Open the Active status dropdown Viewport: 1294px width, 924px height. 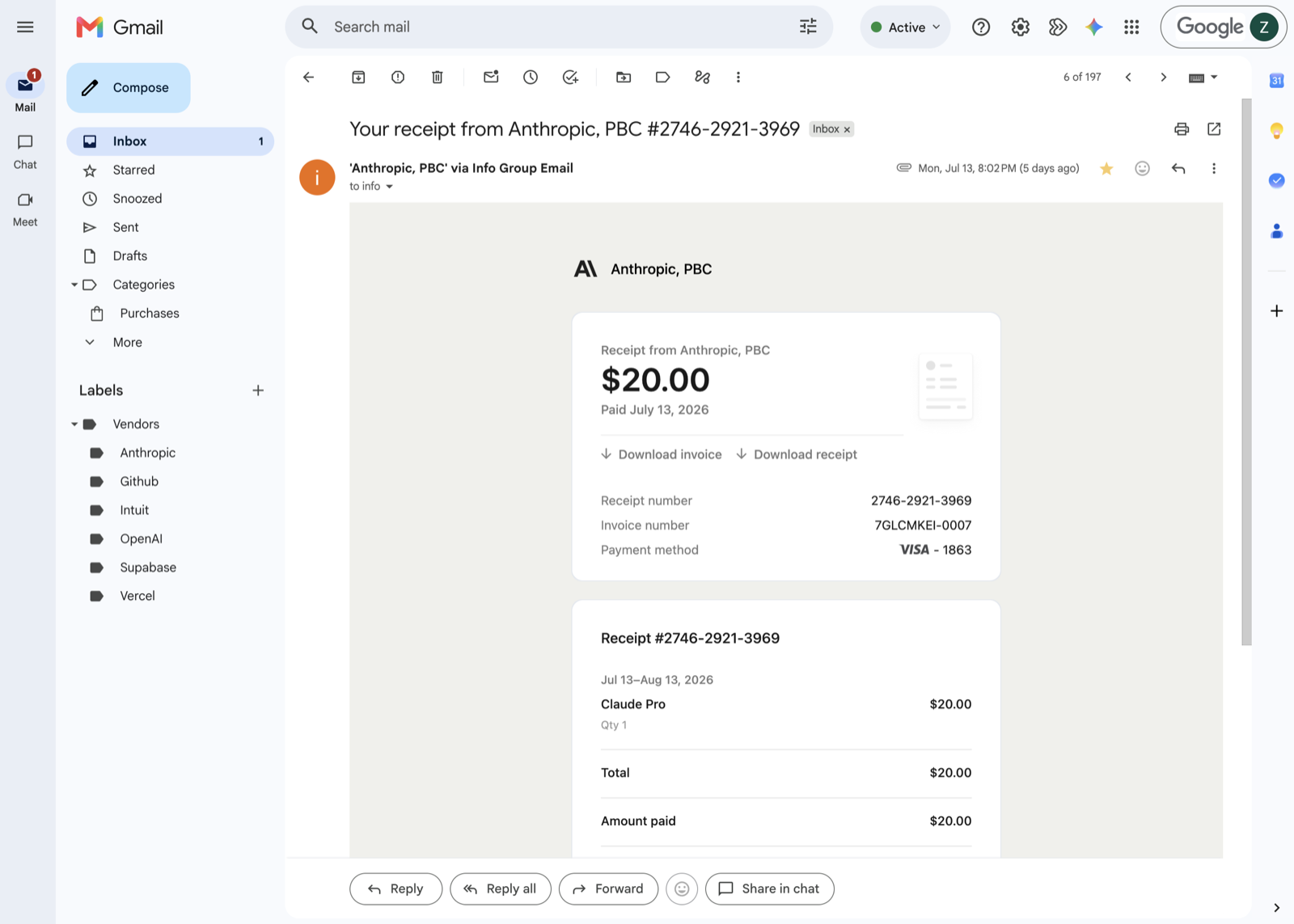pos(905,27)
